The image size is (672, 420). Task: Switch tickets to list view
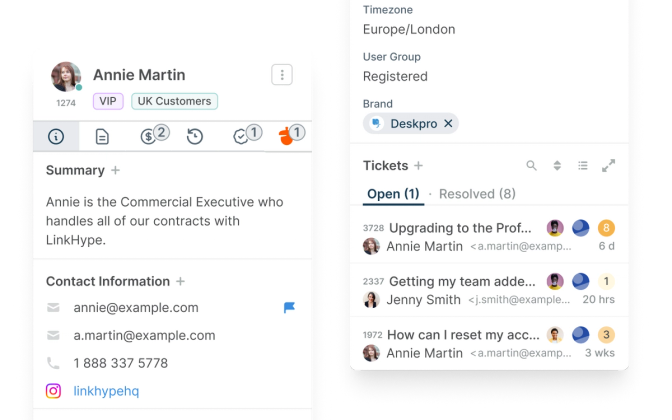(583, 166)
